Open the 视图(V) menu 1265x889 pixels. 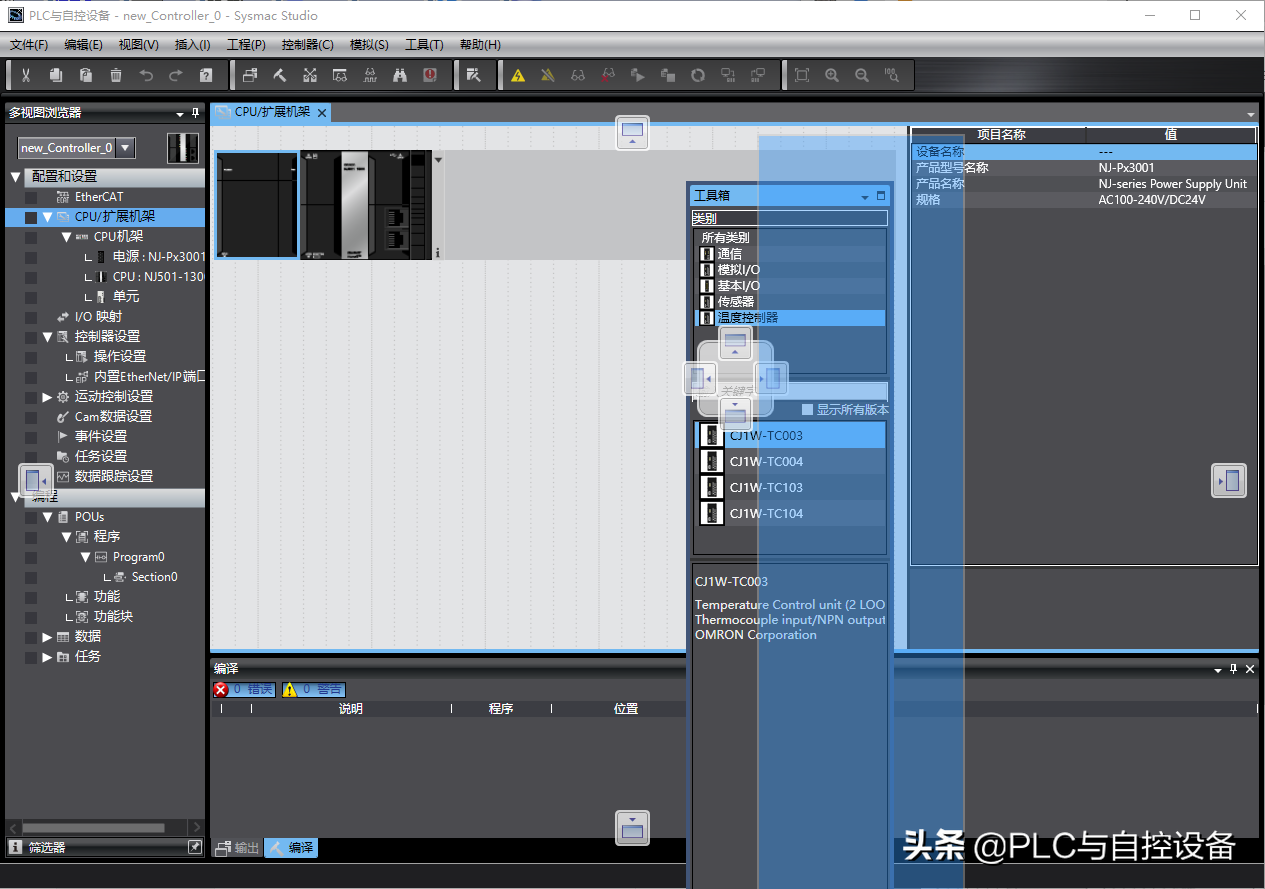click(138, 45)
